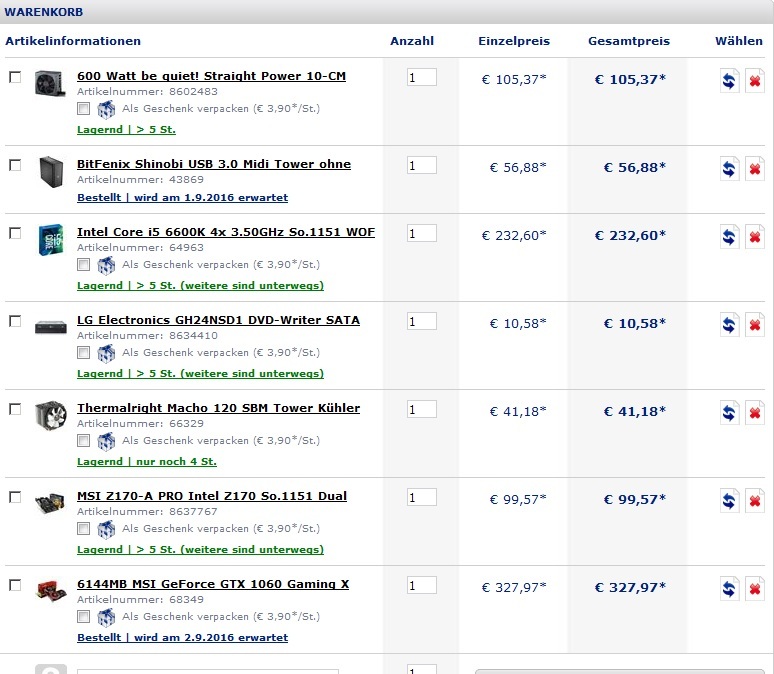Click the update icon for BitFenix Shinobi

pos(730,169)
